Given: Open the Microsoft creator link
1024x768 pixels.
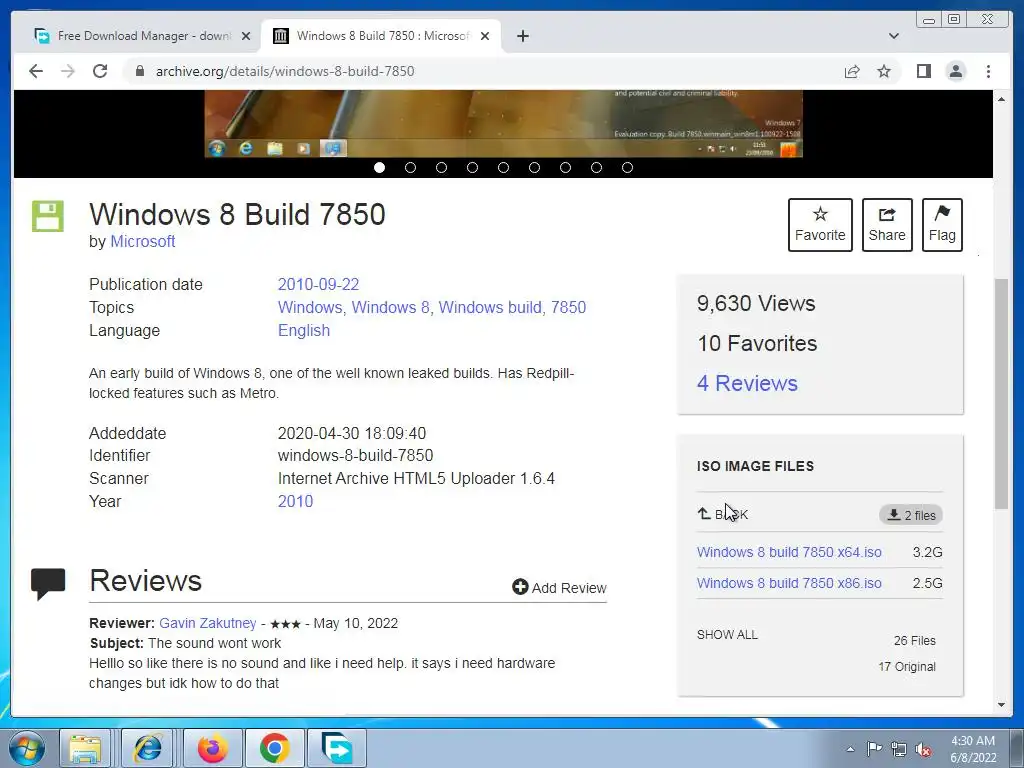Looking at the screenshot, I should (142, 242).
